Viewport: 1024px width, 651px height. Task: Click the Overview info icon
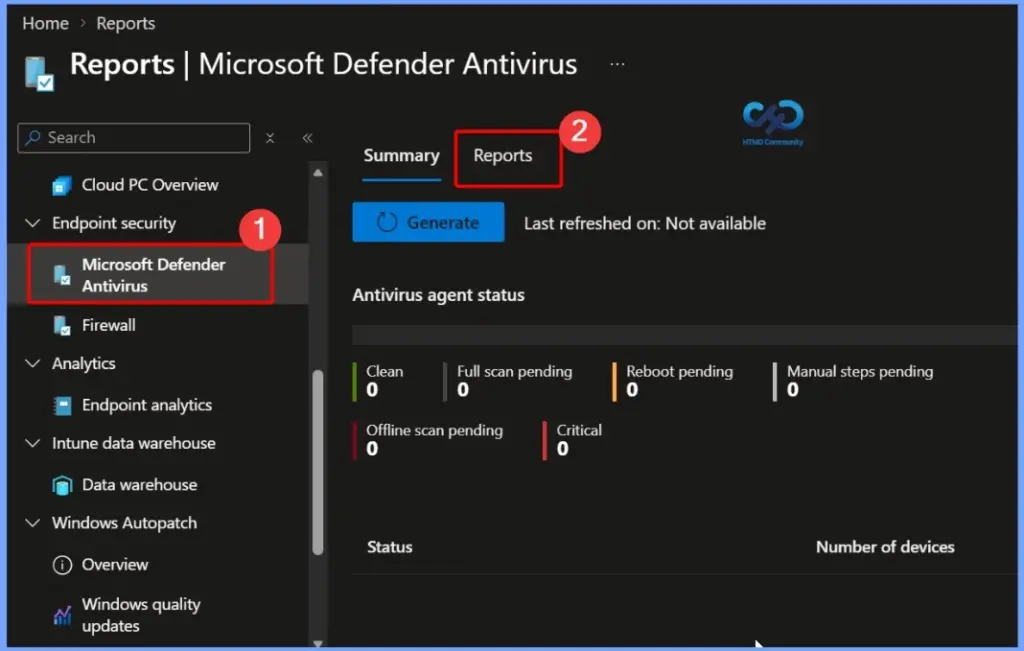62,565
